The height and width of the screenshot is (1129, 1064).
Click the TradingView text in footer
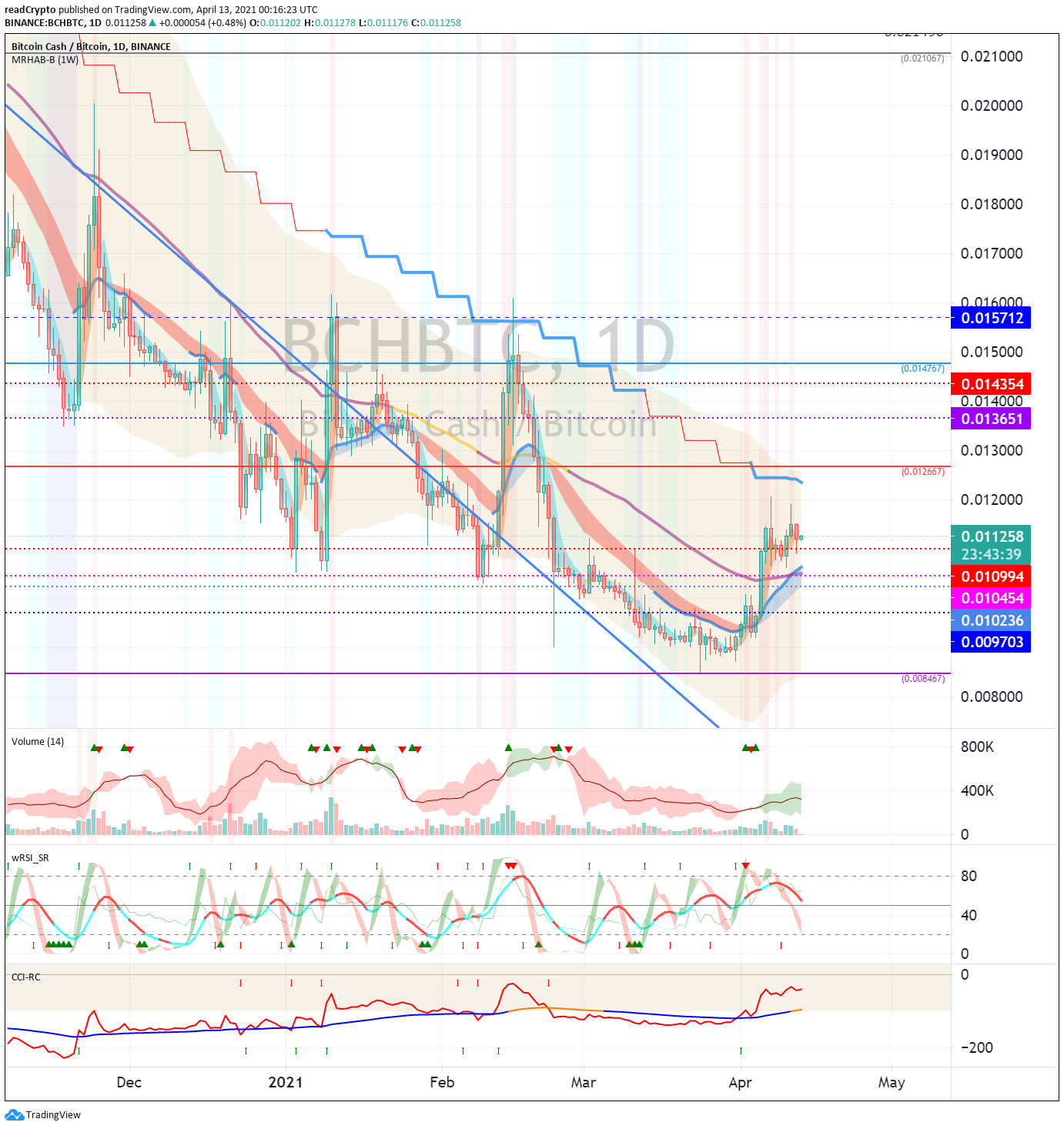53,1115
